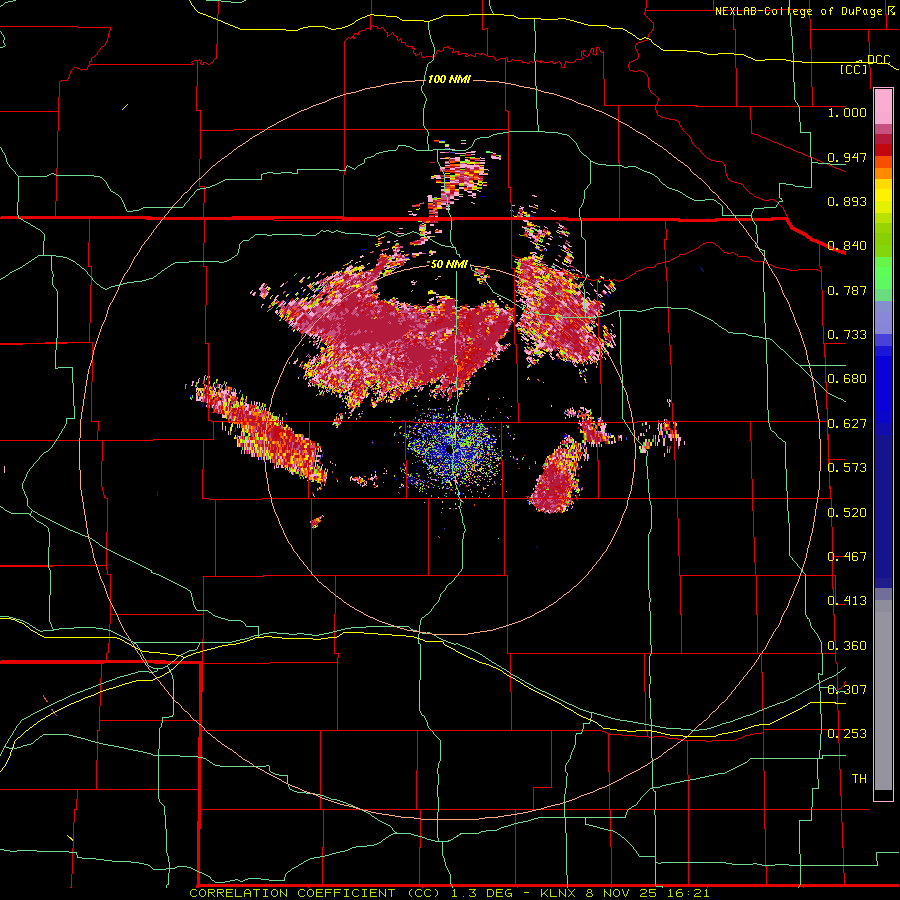Click the 0.680 scale value
Screen dimensions: 900x900
[847, 379]
